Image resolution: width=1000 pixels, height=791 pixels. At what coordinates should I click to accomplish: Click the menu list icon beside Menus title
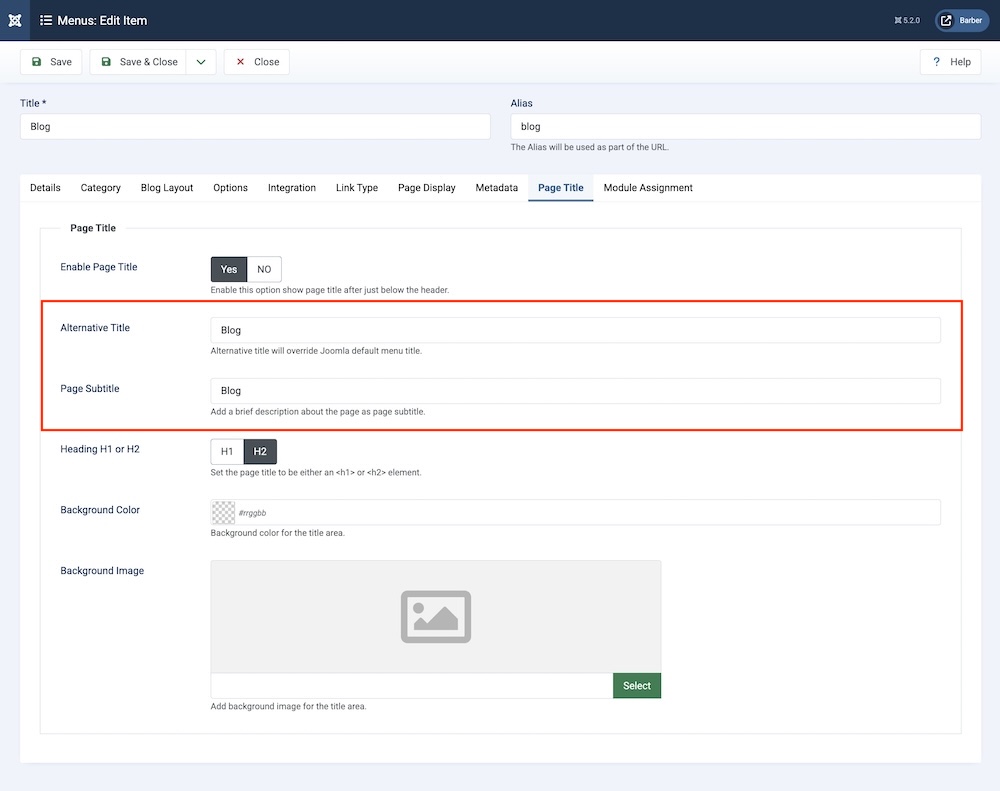tap(46, 20)
